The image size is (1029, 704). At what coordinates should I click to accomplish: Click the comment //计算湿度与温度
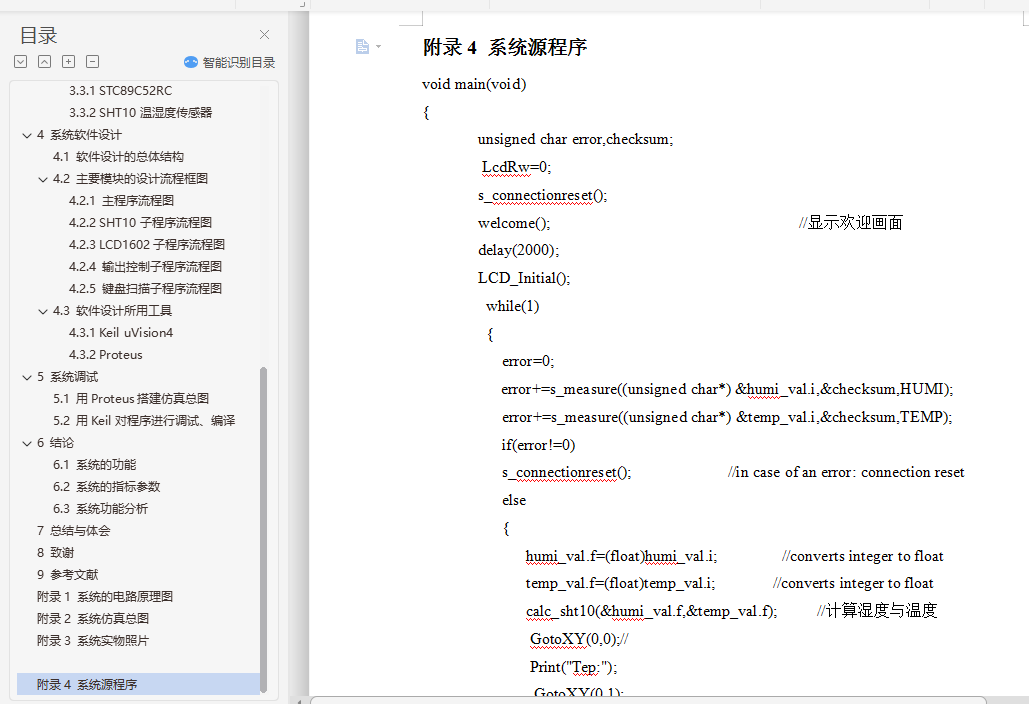click(x=877, y=611)
